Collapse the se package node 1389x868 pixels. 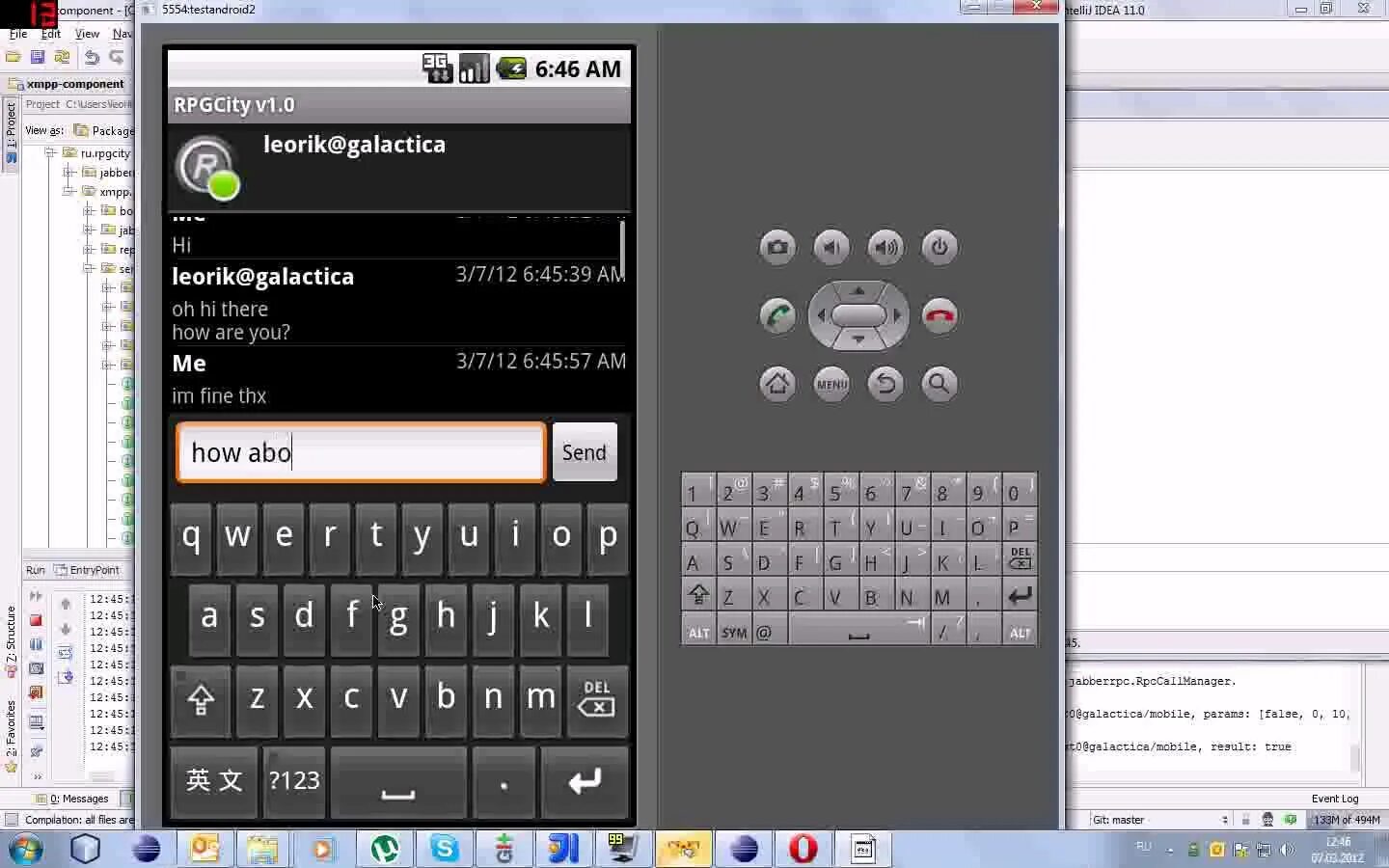point(89,268)
